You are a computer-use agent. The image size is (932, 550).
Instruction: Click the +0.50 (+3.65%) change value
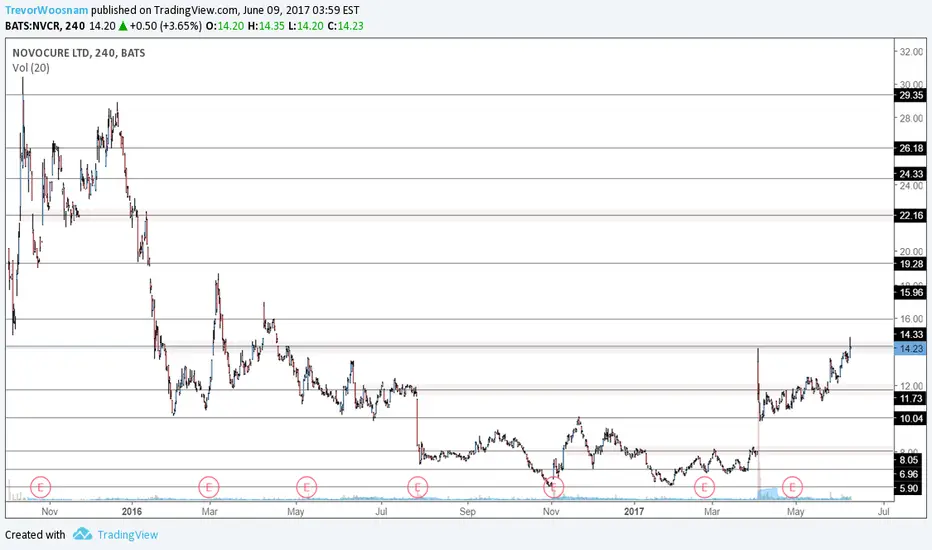pyautogui.click(x=166, y=26)
